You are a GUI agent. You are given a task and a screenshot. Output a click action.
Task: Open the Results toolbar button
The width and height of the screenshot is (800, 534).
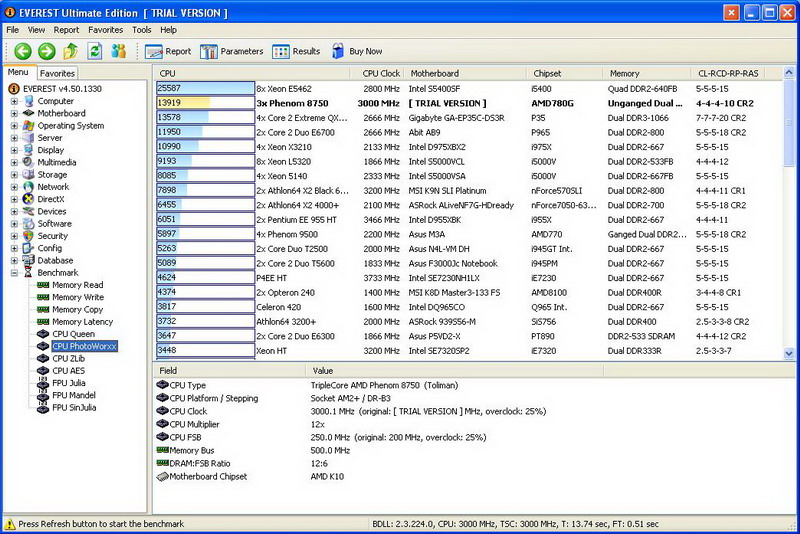click(x=296, y=52)
